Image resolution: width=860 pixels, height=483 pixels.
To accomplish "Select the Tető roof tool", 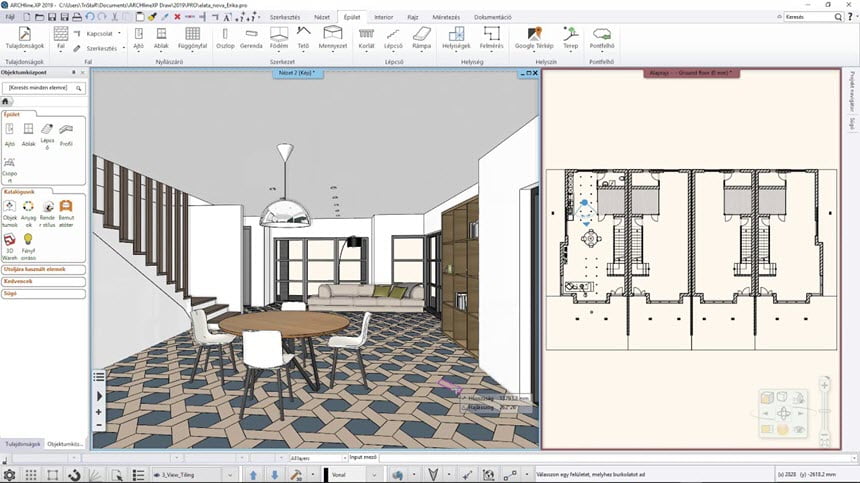I will pyautogui.click(x=303, y=38).
